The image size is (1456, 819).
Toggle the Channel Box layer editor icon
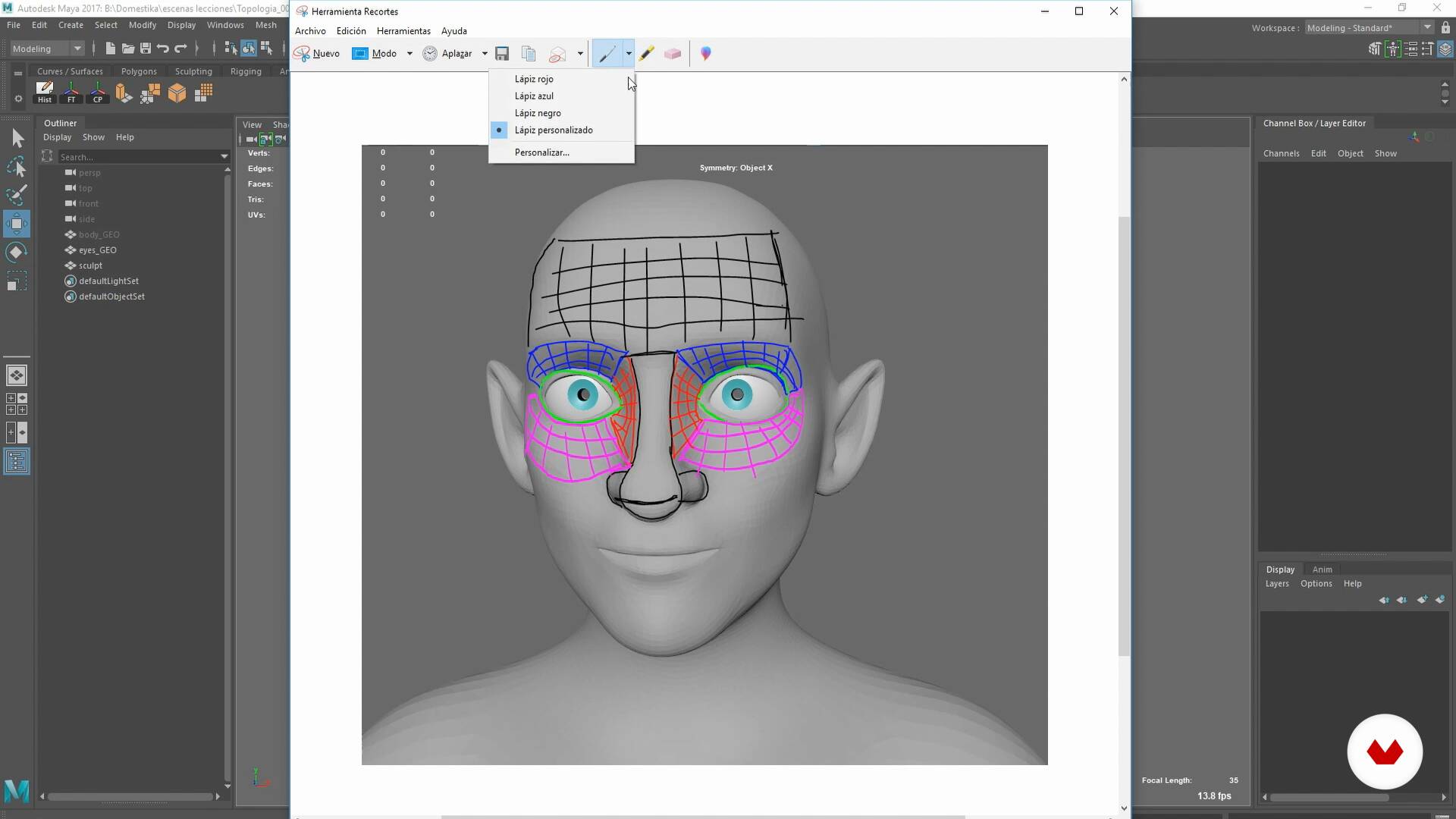pyautogui.click(x=1445, y=49)
